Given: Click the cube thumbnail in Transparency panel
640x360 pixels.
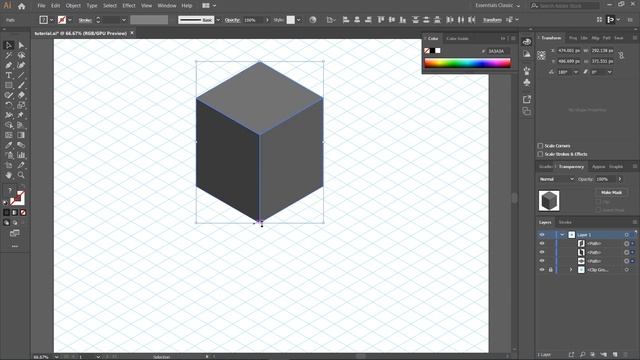Looking at the screenshot, I should [549, 201].
